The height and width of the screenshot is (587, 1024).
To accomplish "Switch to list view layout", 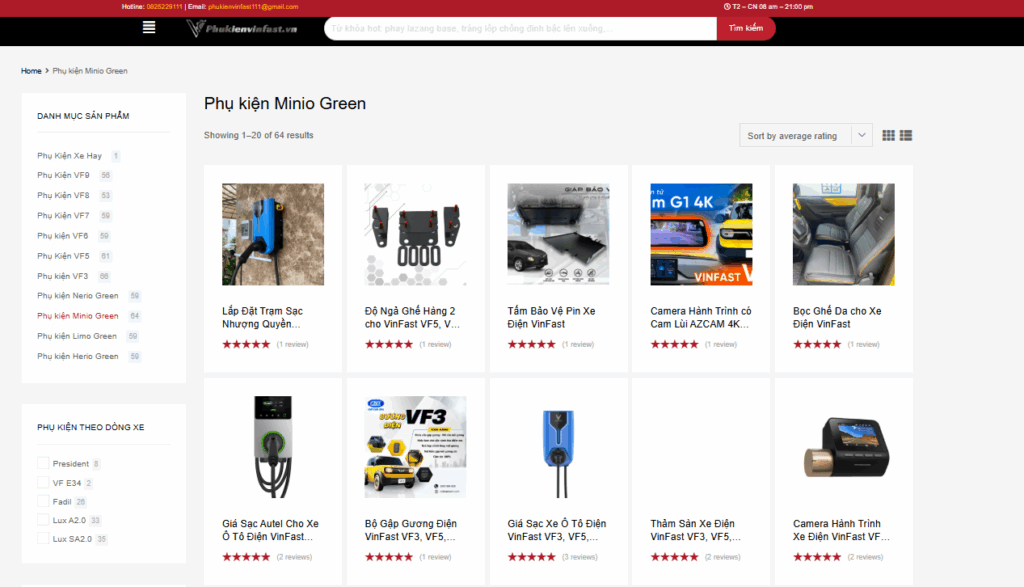I will [x=906, y=136].
